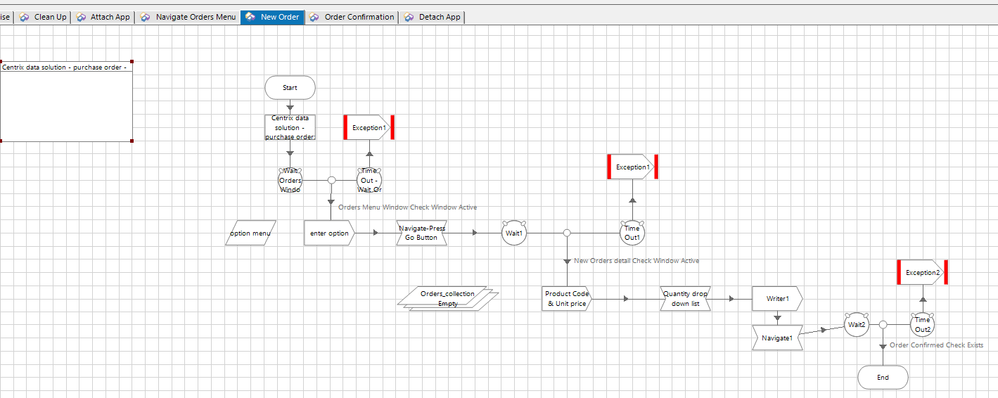This screenshot has height=398, width=998.
Task: Open the Order Confirmation tab
Action: (352, 17)
